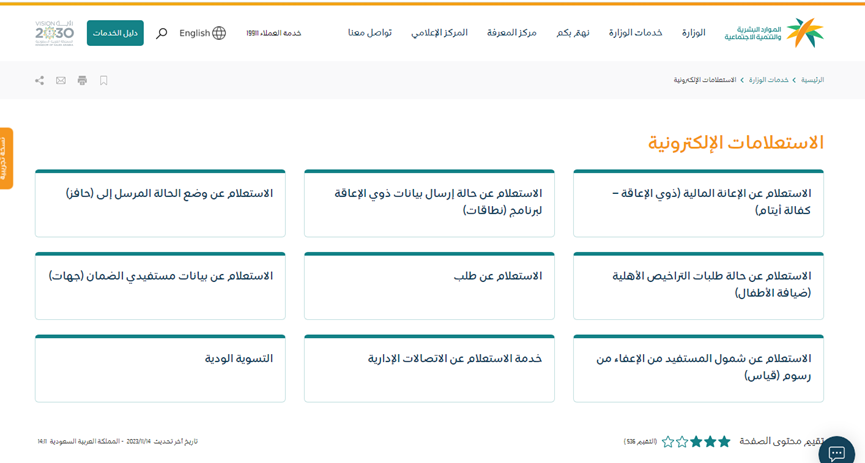This screenshot has width=865, height=463.
Task: Bookmark this page icon
Action: click(x=103, y=81)
